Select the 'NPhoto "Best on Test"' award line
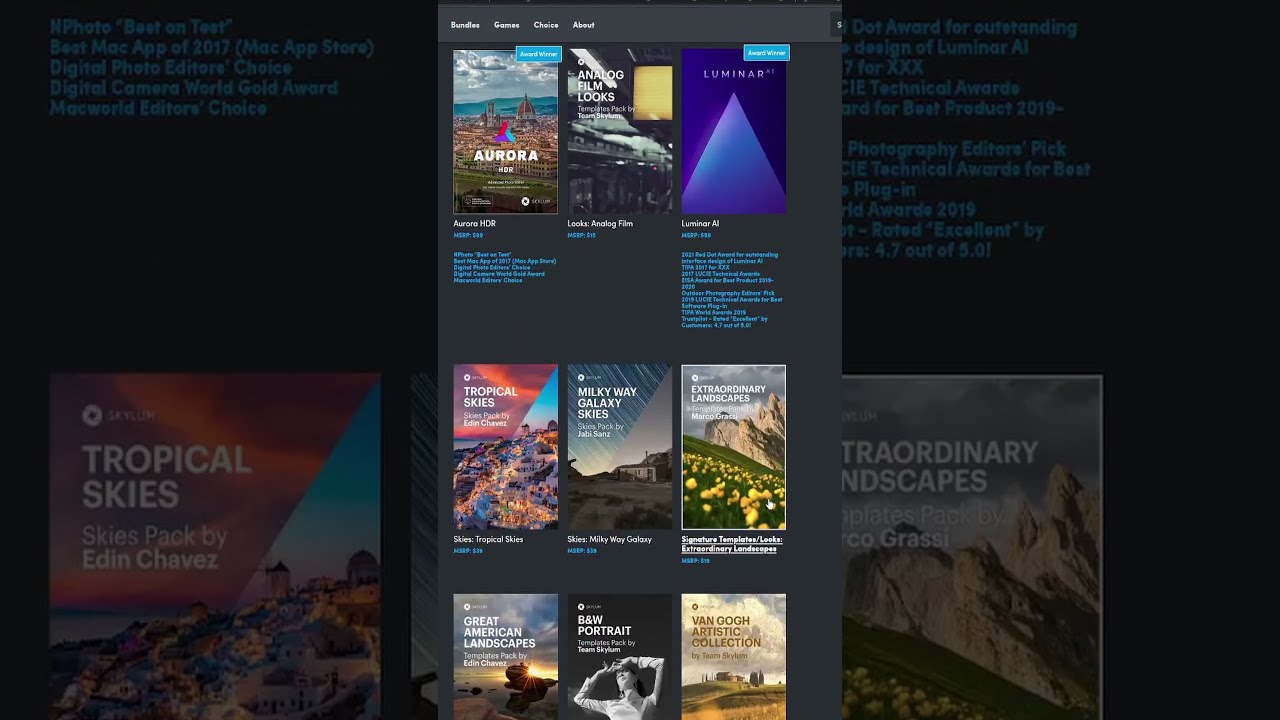1280x720 pixels. click(482, 255)
